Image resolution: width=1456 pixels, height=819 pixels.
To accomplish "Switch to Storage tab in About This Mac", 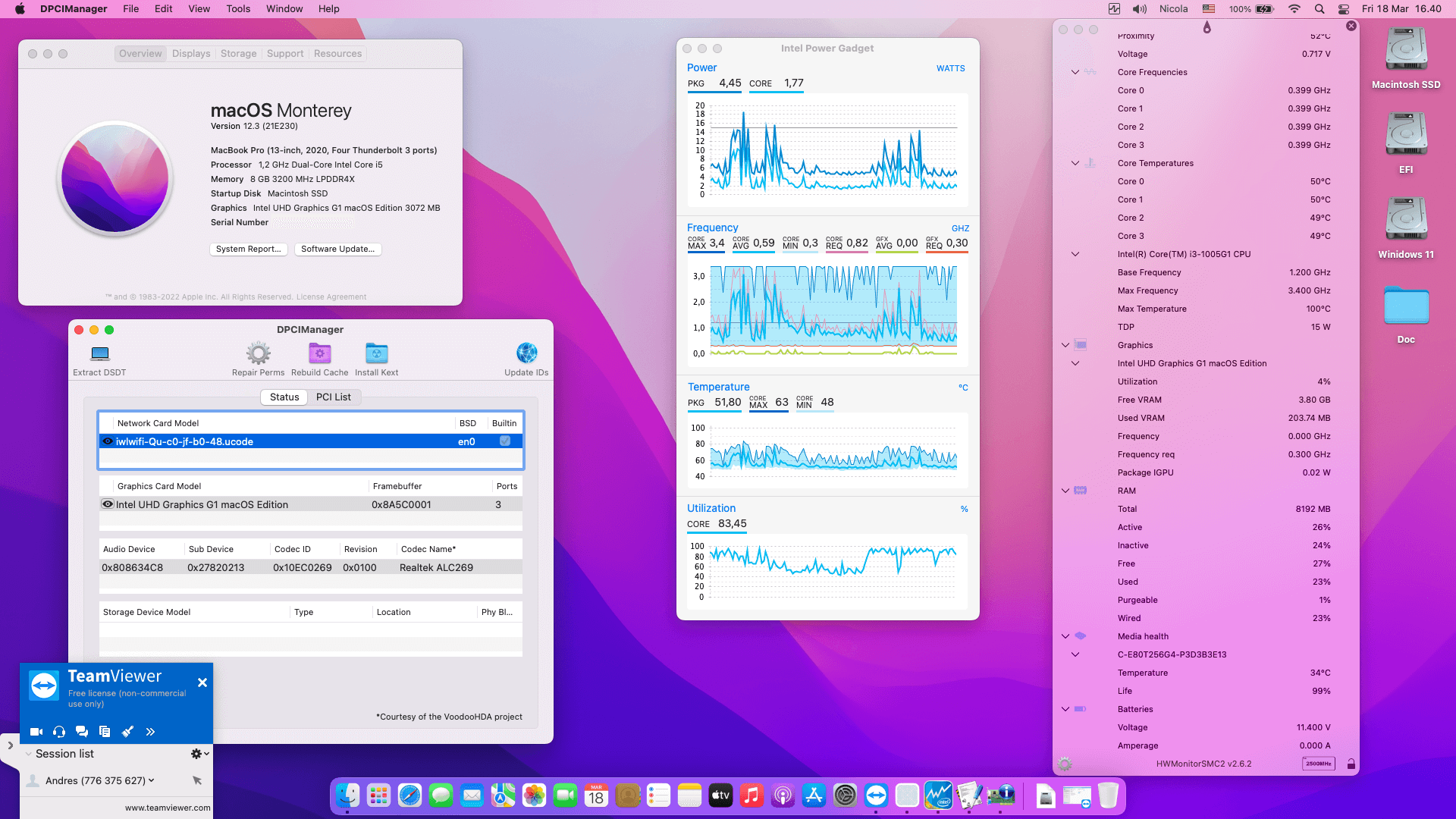I will click(x=239, y=54).
